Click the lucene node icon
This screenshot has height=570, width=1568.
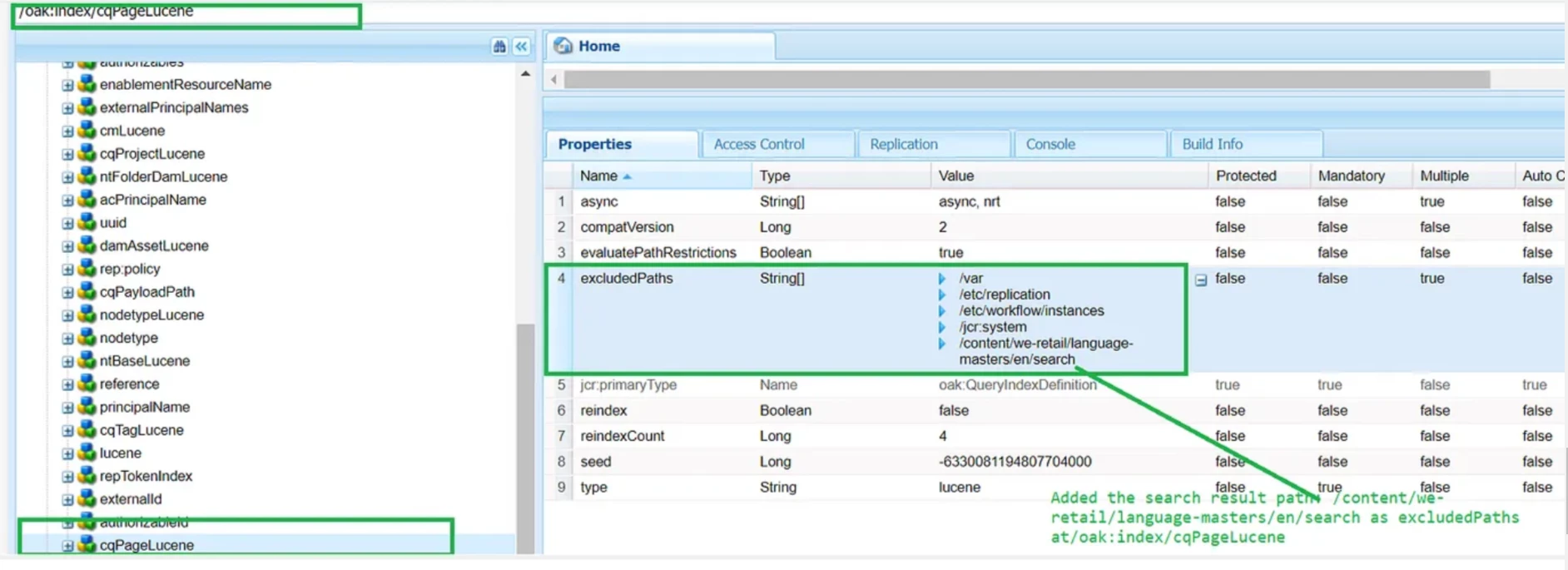click(87, 453)
